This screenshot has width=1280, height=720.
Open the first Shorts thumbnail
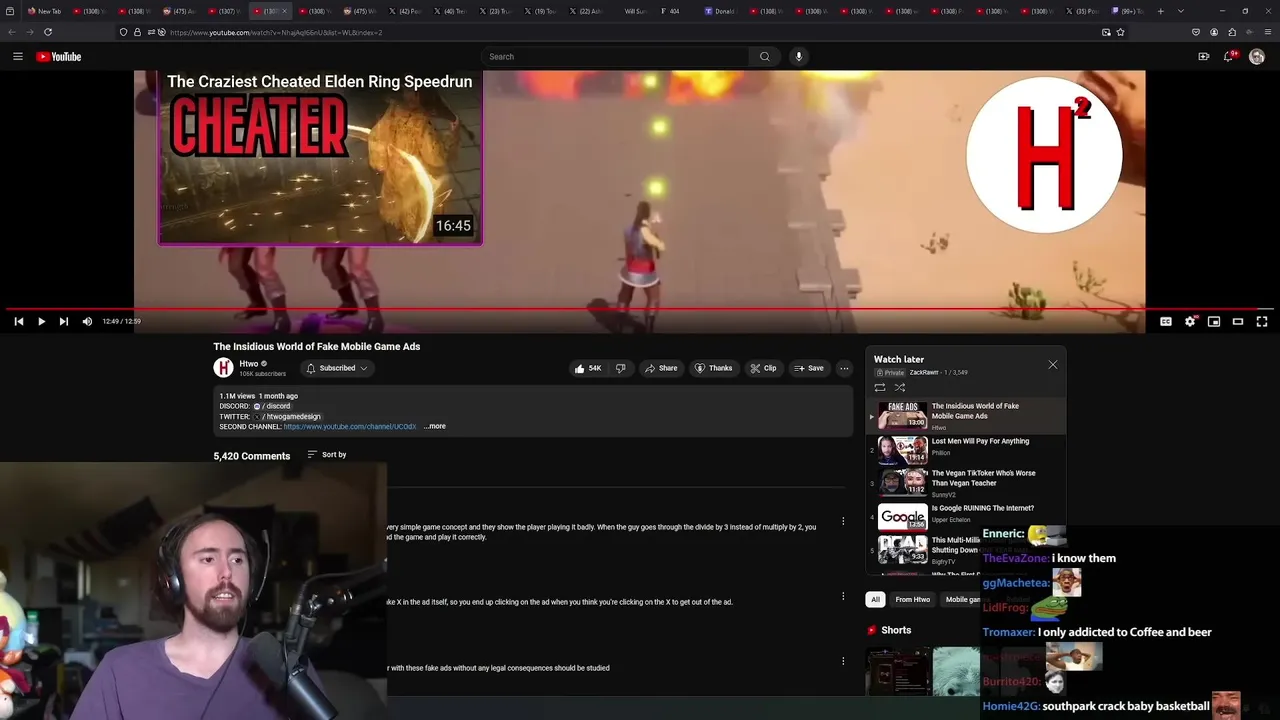point(896,671)
